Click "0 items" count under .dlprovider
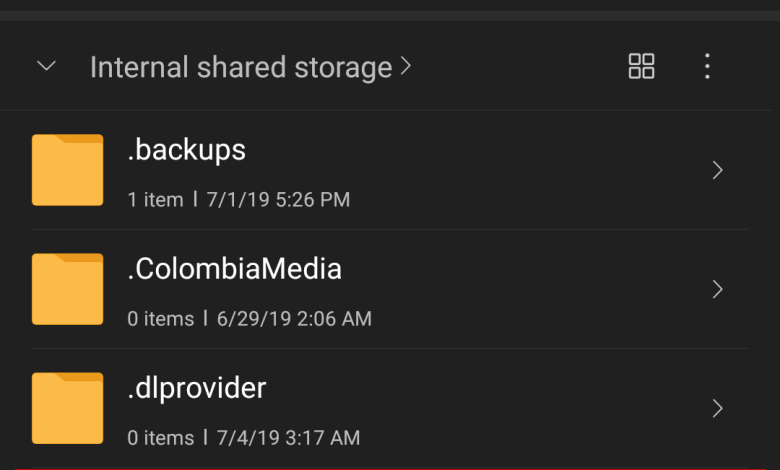Screen dimensions: 780x470 [x=161, y=438]
